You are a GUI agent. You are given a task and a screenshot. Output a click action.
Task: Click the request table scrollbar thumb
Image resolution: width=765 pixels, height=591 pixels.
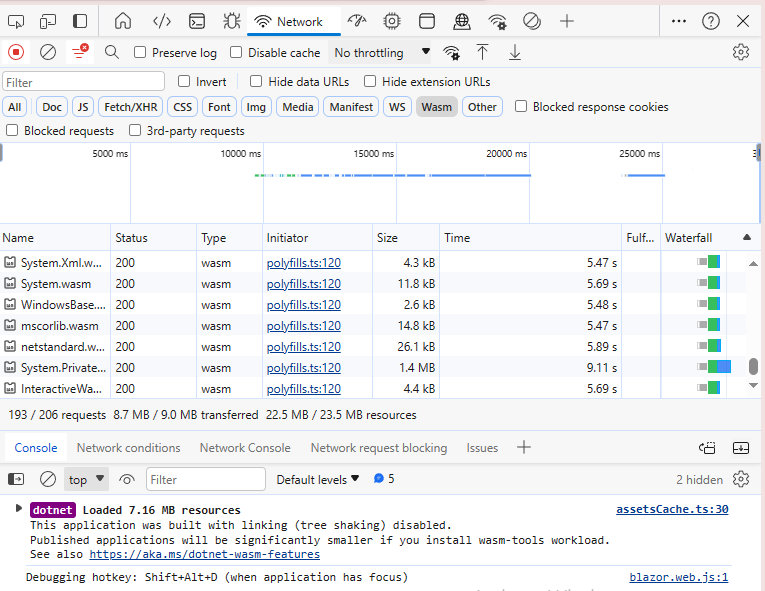[x=753, y=367]
